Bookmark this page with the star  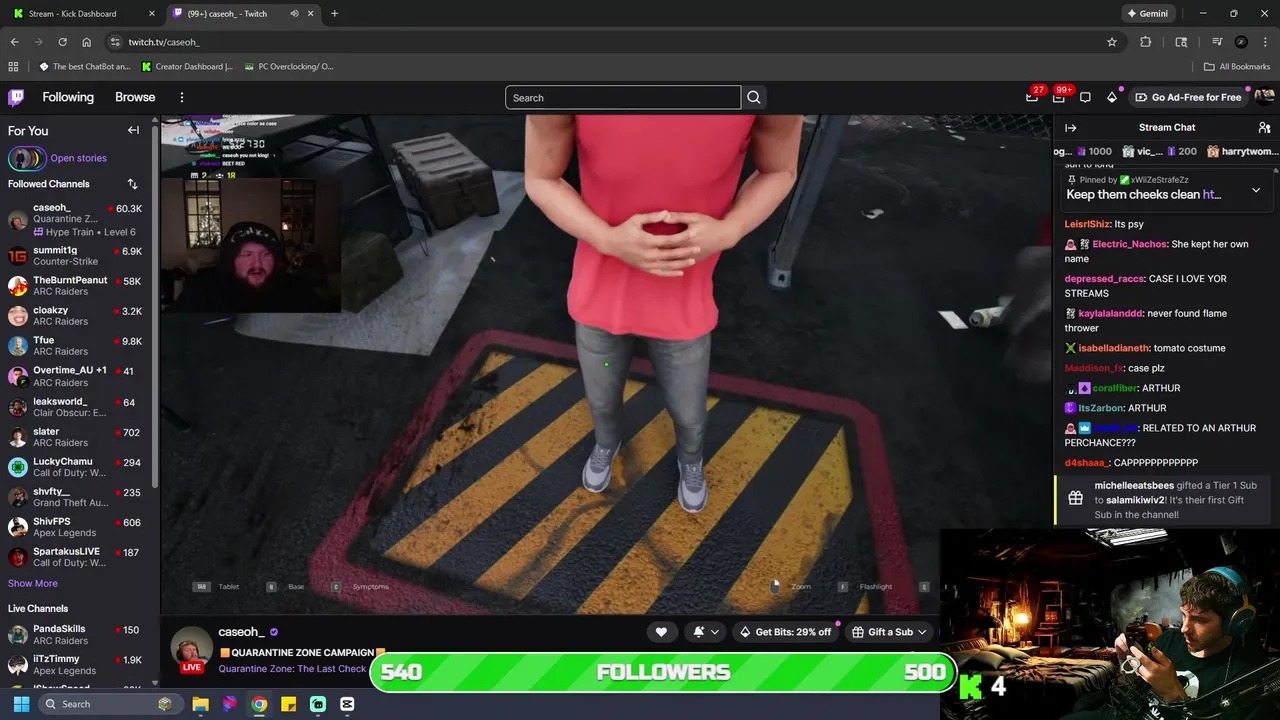point(1111,42)
